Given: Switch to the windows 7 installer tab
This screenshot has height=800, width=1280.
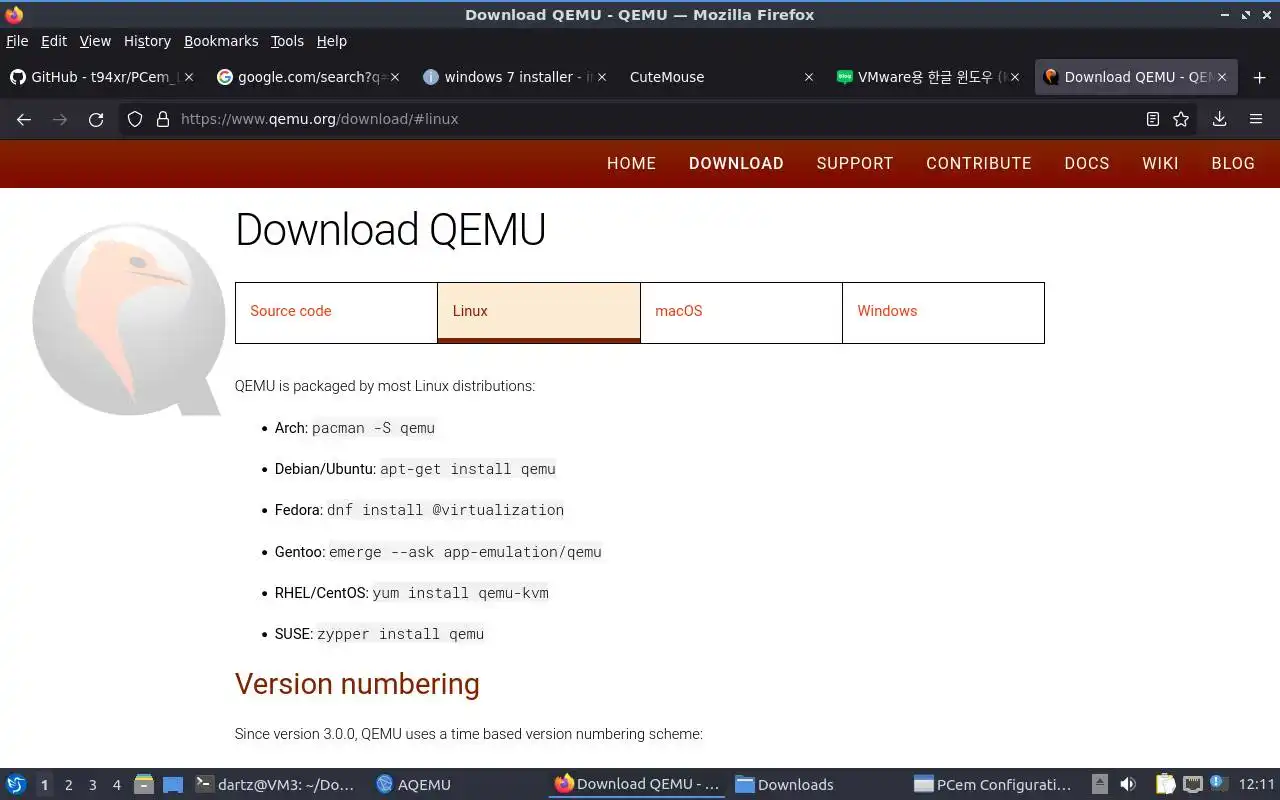Looking at the screenshot, I should [513, 77].
